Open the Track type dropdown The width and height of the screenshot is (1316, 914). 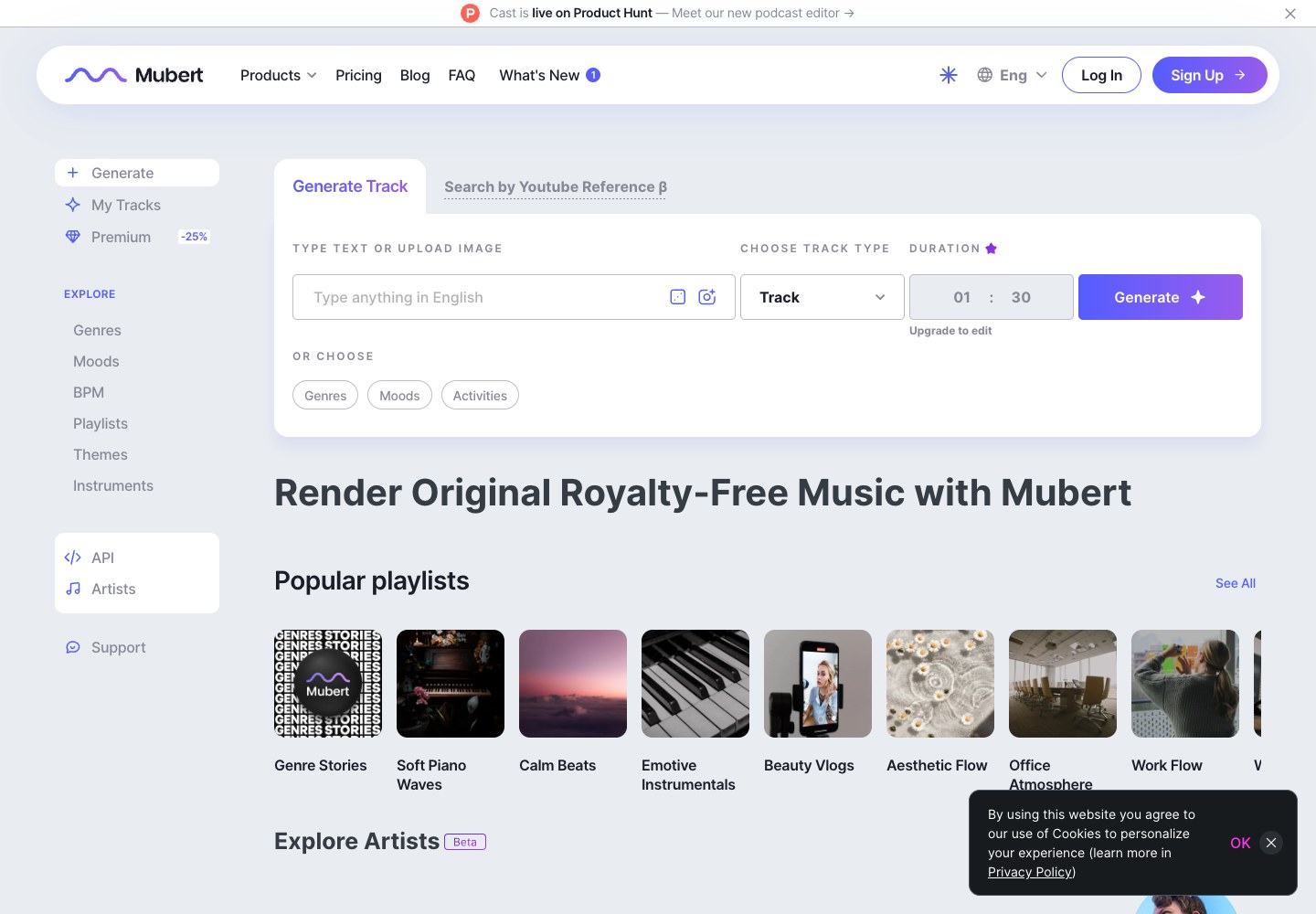pyautogui.click(x=822, y=297)
